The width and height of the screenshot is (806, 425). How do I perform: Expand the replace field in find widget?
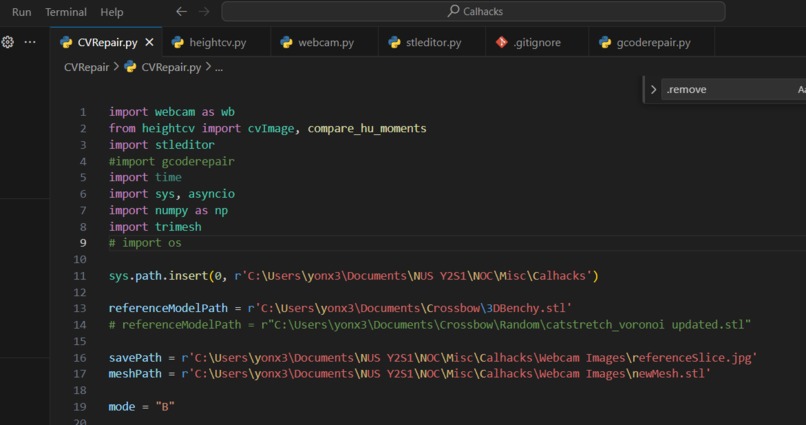click(x=653, y=89)
